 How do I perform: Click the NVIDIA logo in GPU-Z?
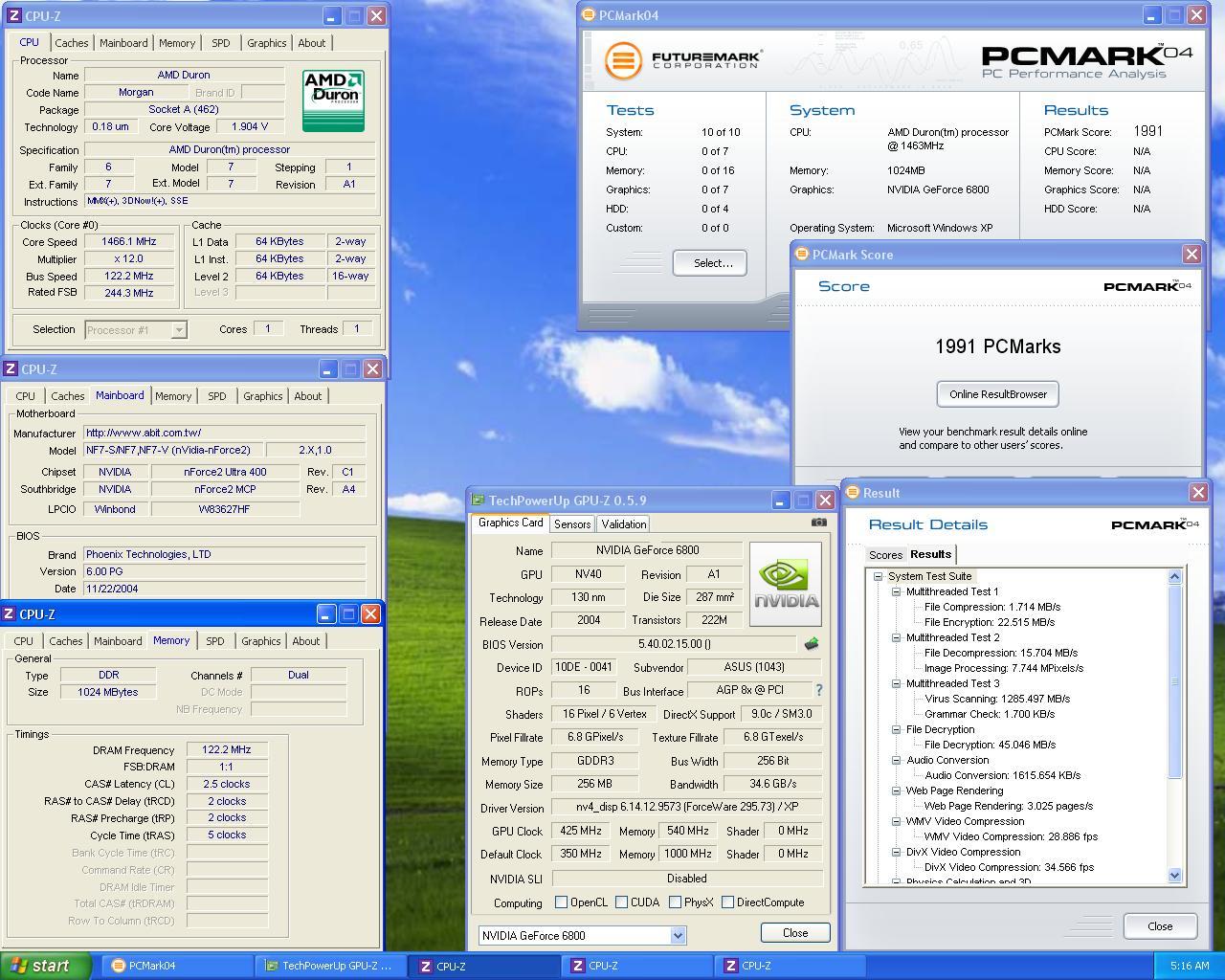coord(785,584)
